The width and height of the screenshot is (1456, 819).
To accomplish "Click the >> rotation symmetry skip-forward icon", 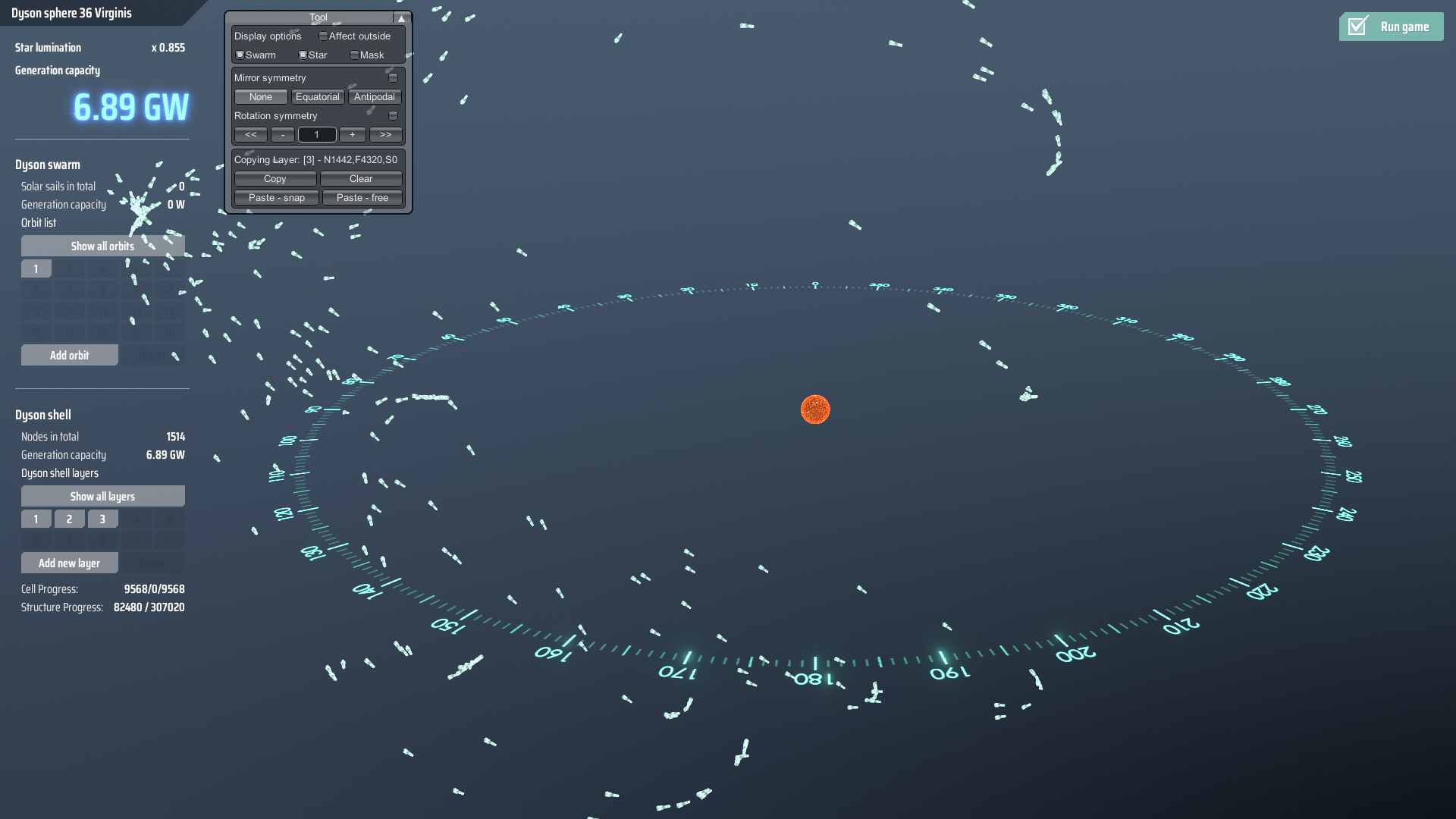I will click(x=386, y=134).
